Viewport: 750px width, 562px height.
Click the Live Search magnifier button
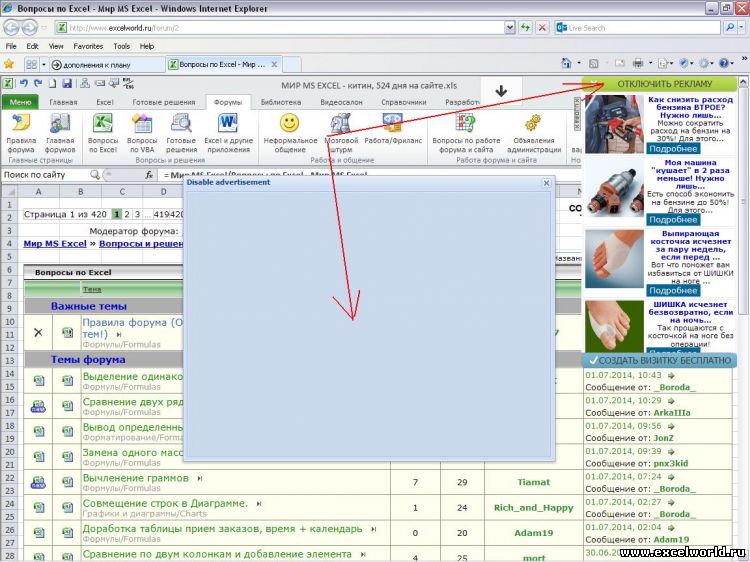point(729,28)
